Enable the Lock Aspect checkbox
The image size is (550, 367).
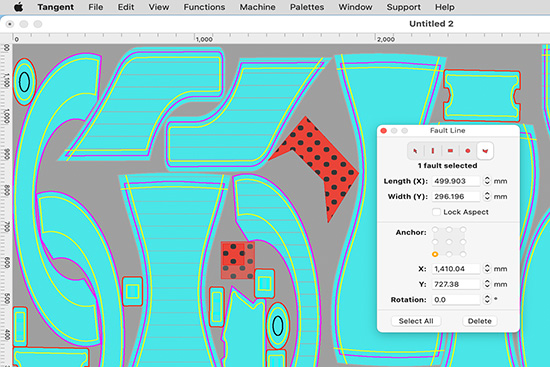[x=436, y=212]
